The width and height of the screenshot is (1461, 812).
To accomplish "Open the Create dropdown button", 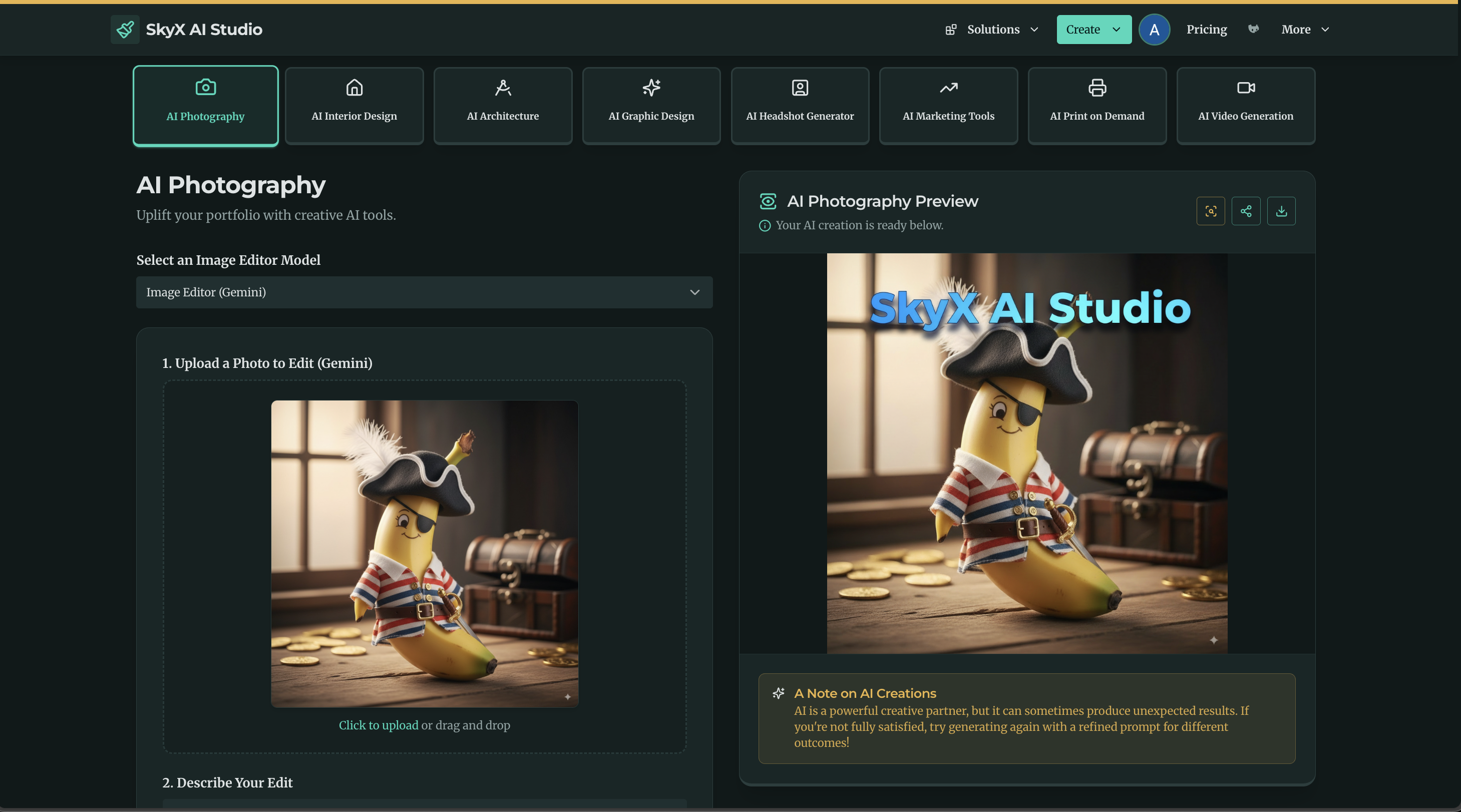I will [x=1093, y=30].
